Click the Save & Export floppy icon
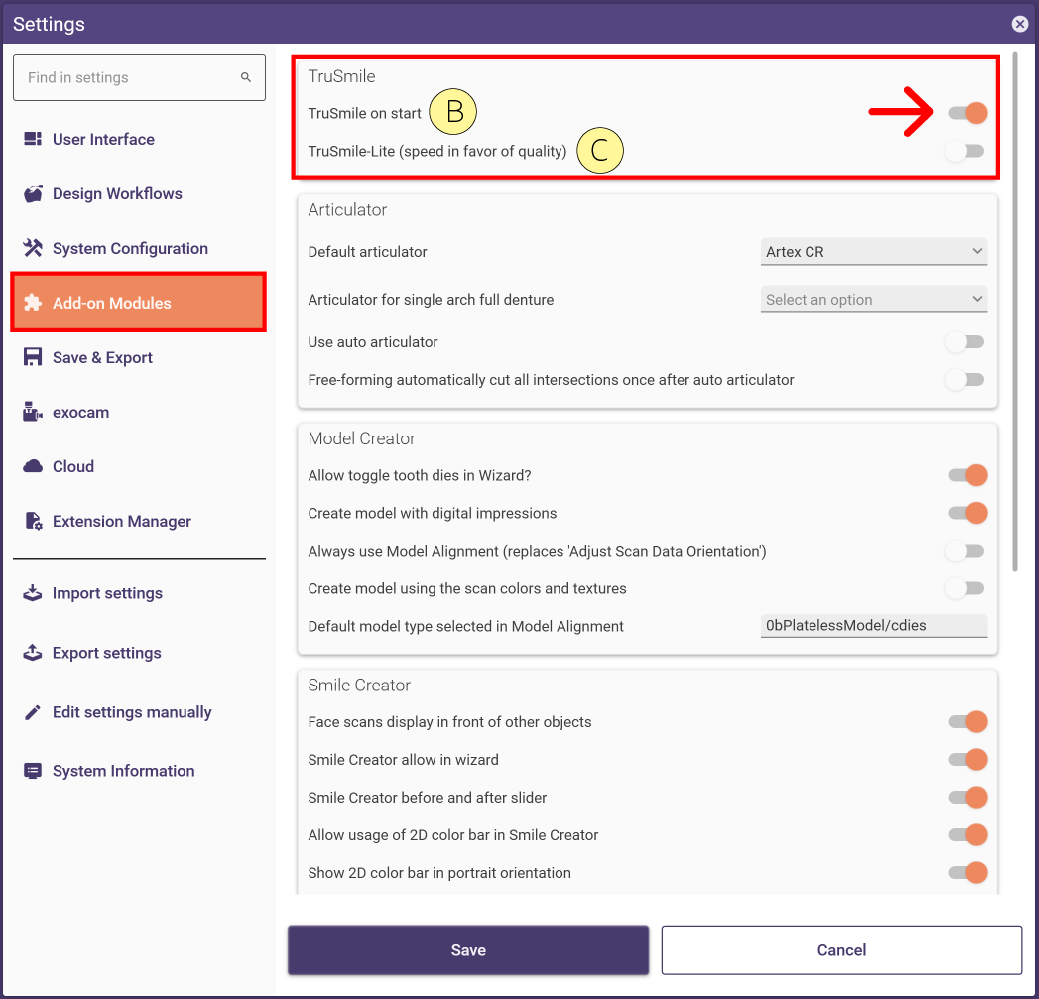 [x=33, y=357]
